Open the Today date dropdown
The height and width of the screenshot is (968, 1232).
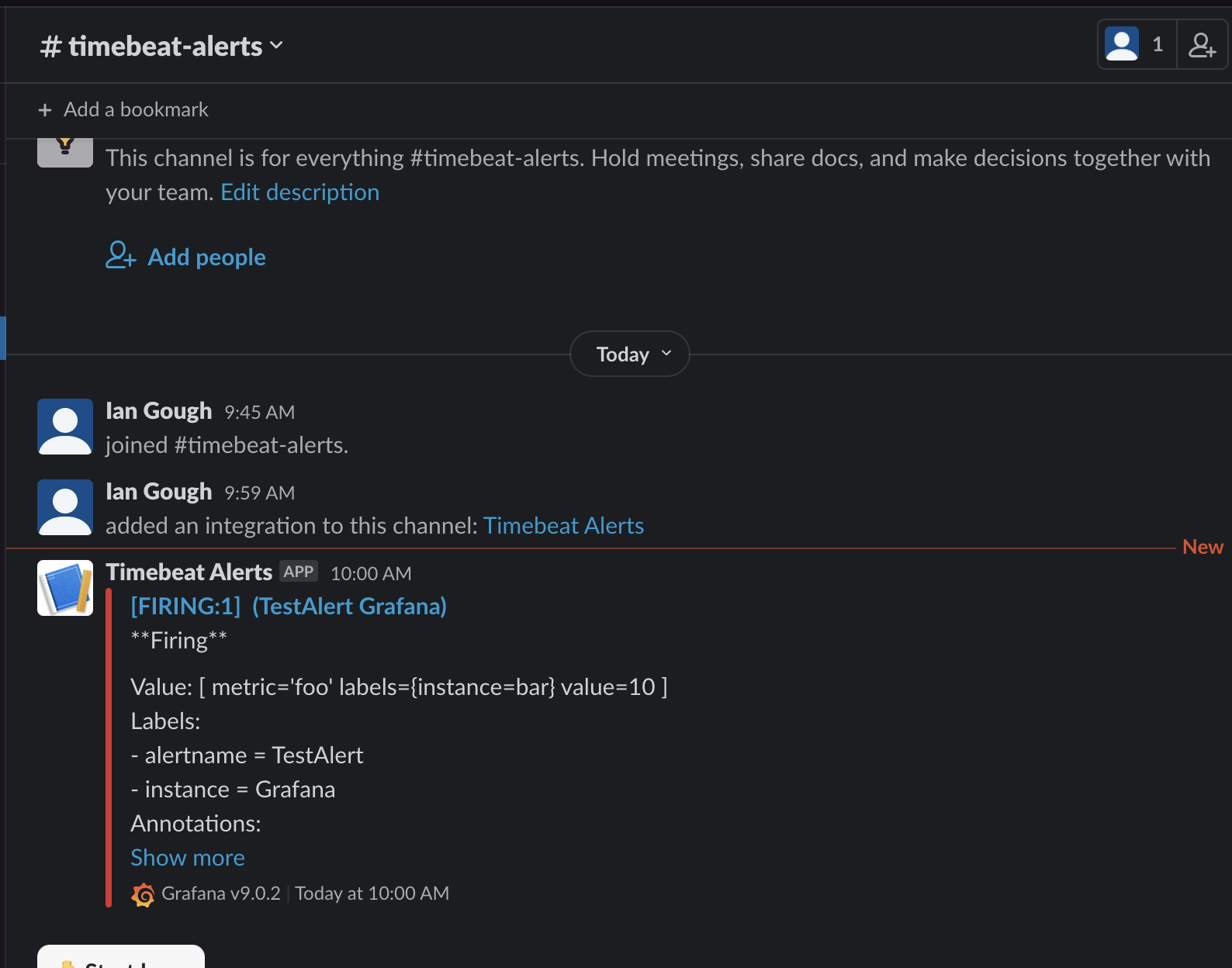[x=630, y=354]
